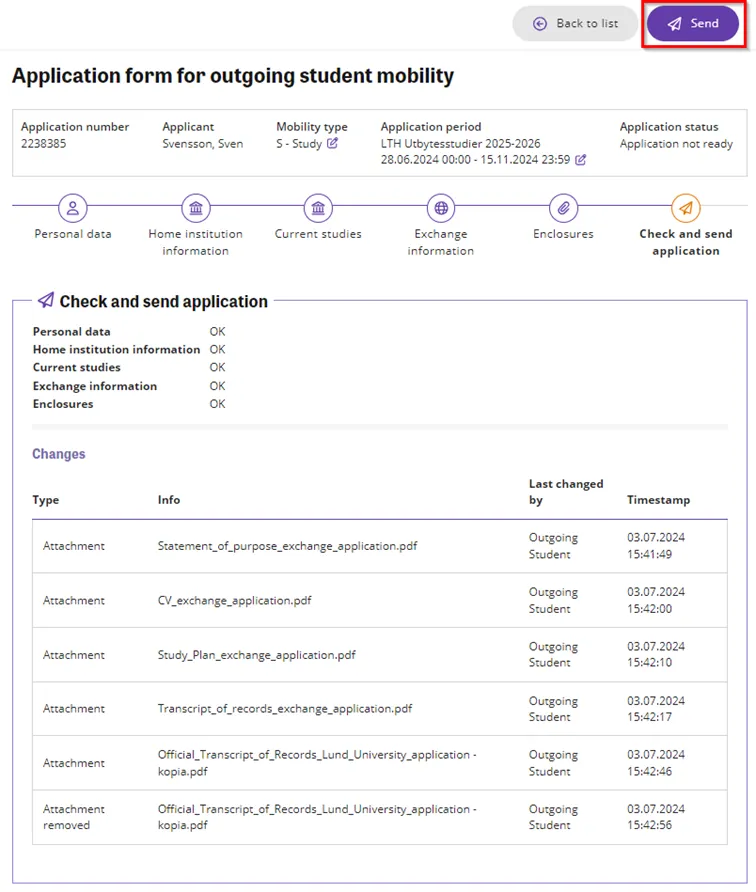Viewport: 756px width, 892px height.
Task: Open the Enclosures paperclip step icon
Action: coord(563,208)
